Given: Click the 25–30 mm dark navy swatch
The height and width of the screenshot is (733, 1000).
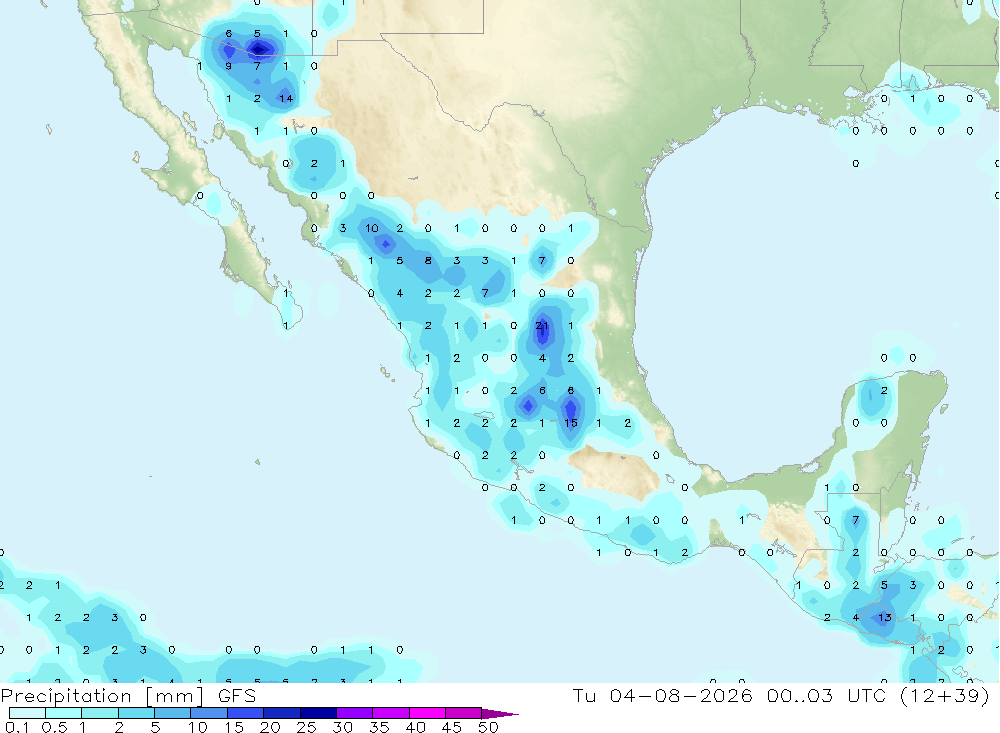Looking at the screenshot, I should (x=318, y=713).
